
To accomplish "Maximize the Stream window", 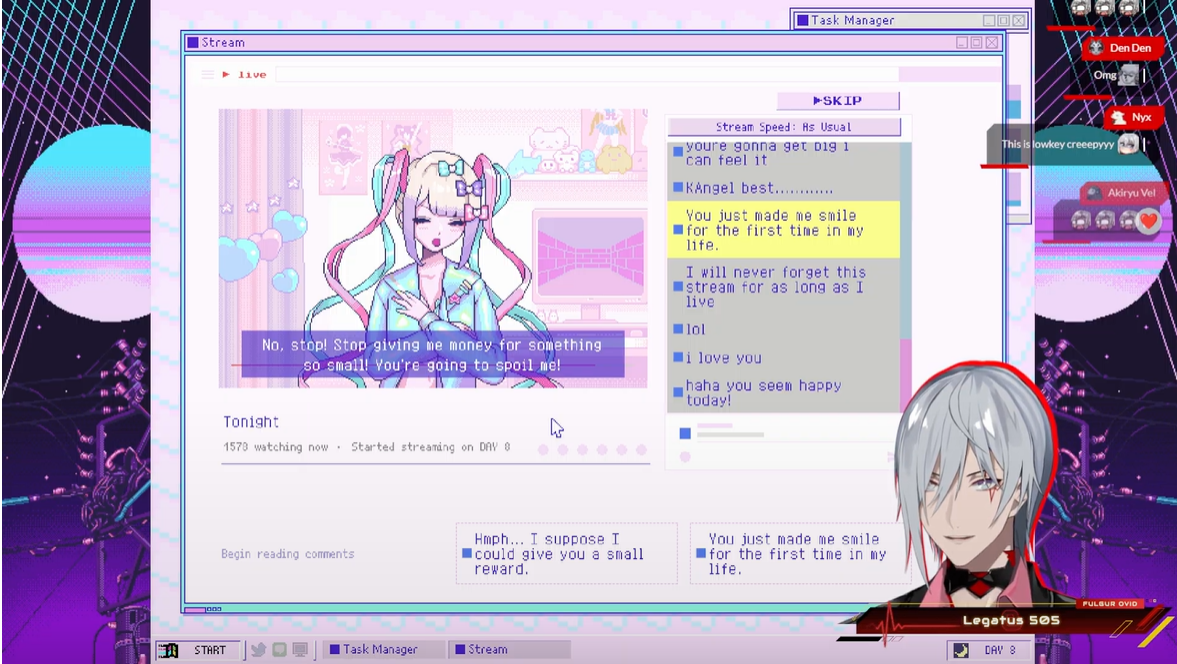I will 977,43.
